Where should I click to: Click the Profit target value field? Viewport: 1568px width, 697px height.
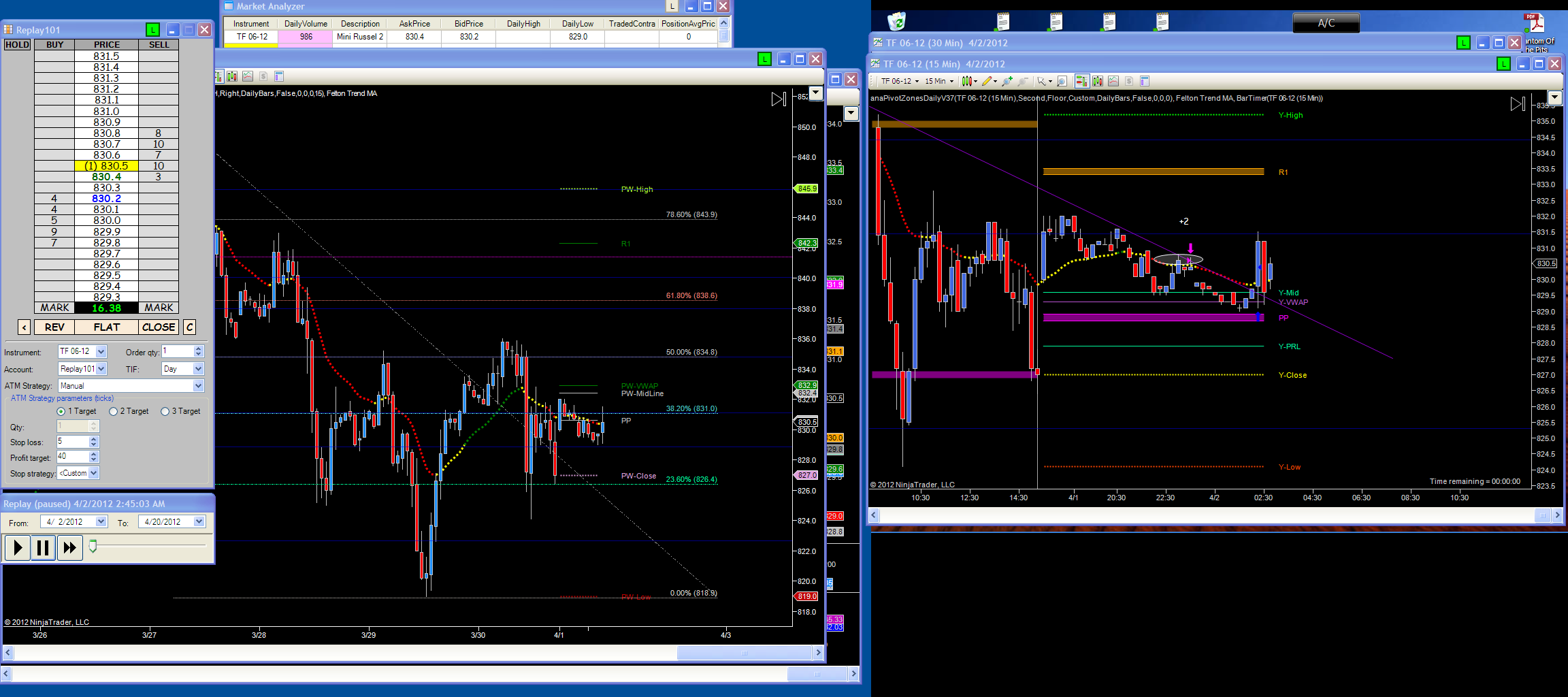pos(73,457)
